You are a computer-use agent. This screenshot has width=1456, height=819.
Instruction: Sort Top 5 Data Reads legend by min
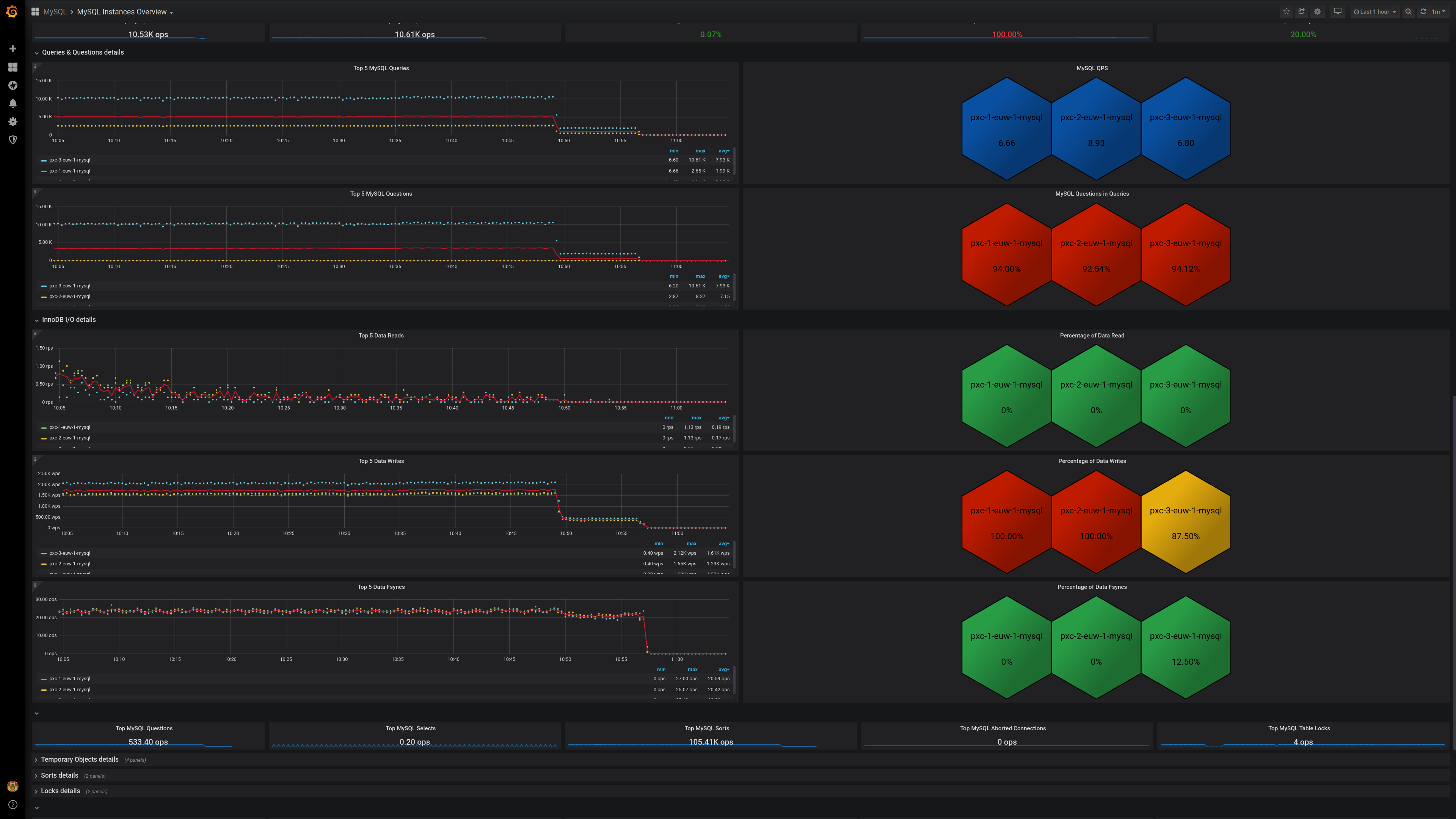click(x=669, y=418)
